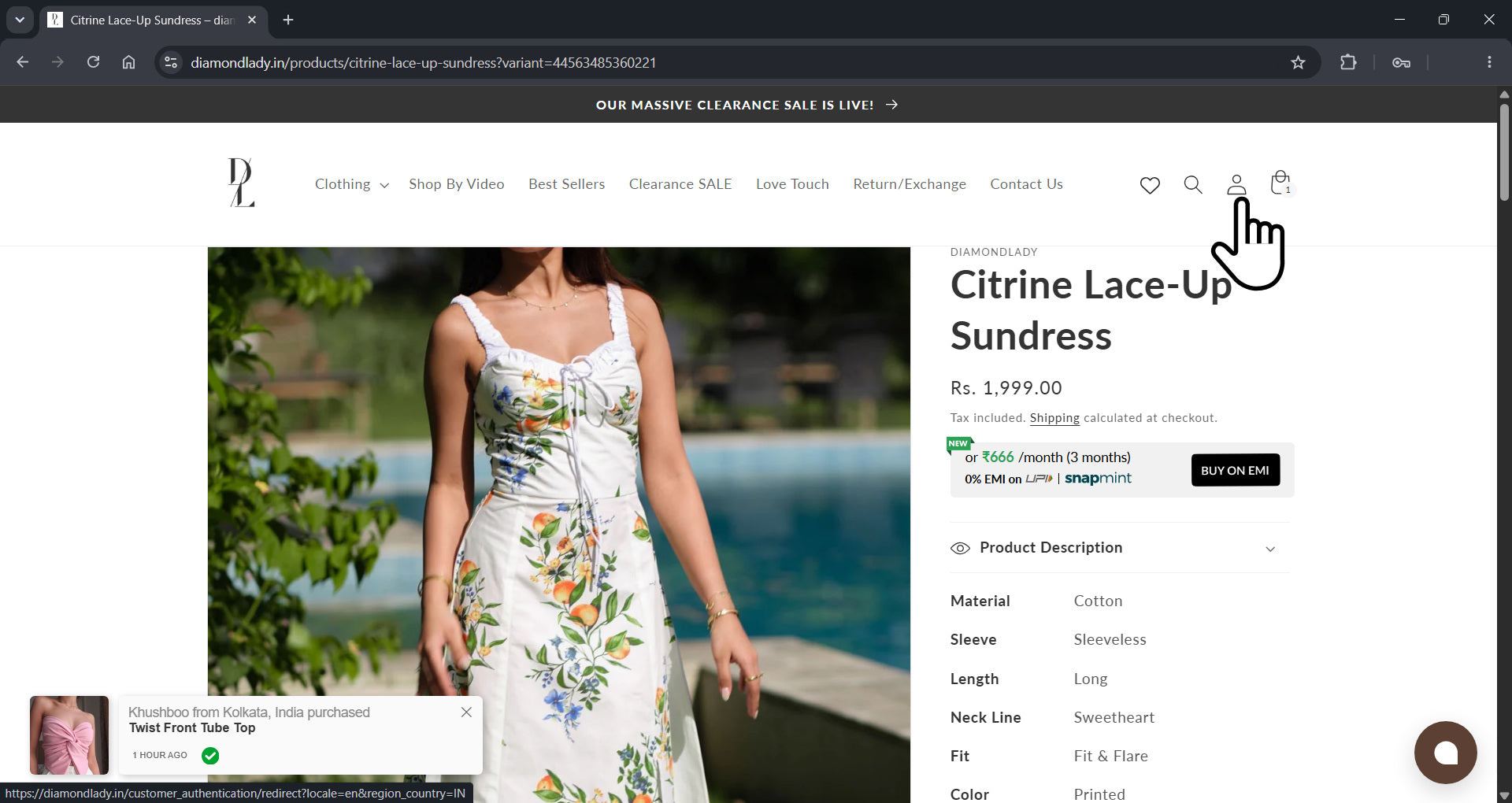Expand the Product Description section
This screenshot has width=1512, height=803.
click(1120, 548)
